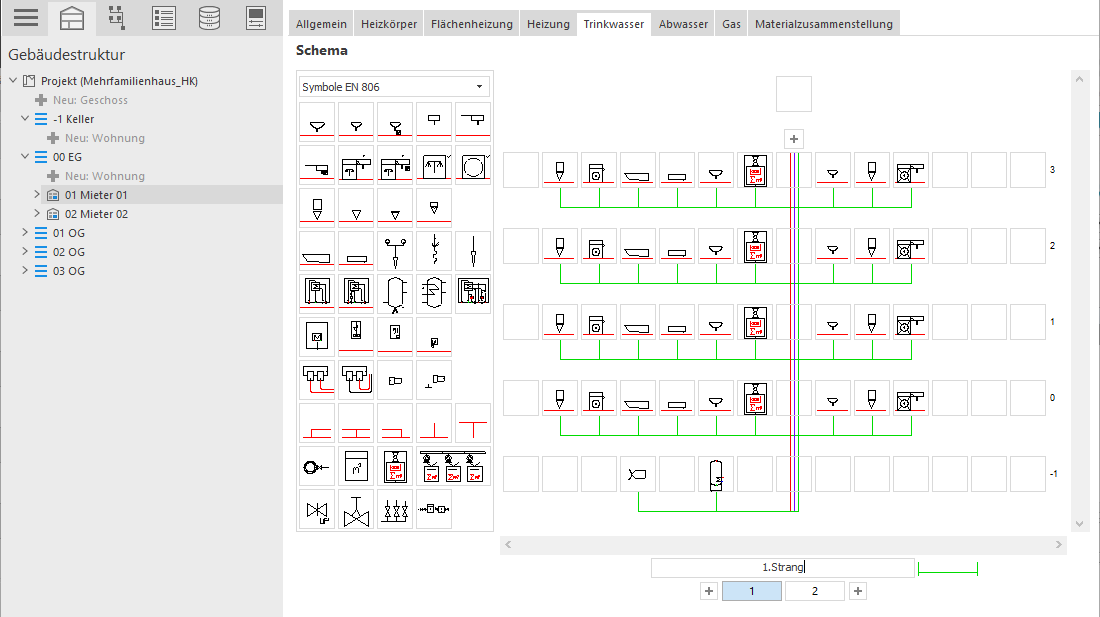
Task: Pick the red T-piece pipe palette symbol
Action: pos(474,423)
